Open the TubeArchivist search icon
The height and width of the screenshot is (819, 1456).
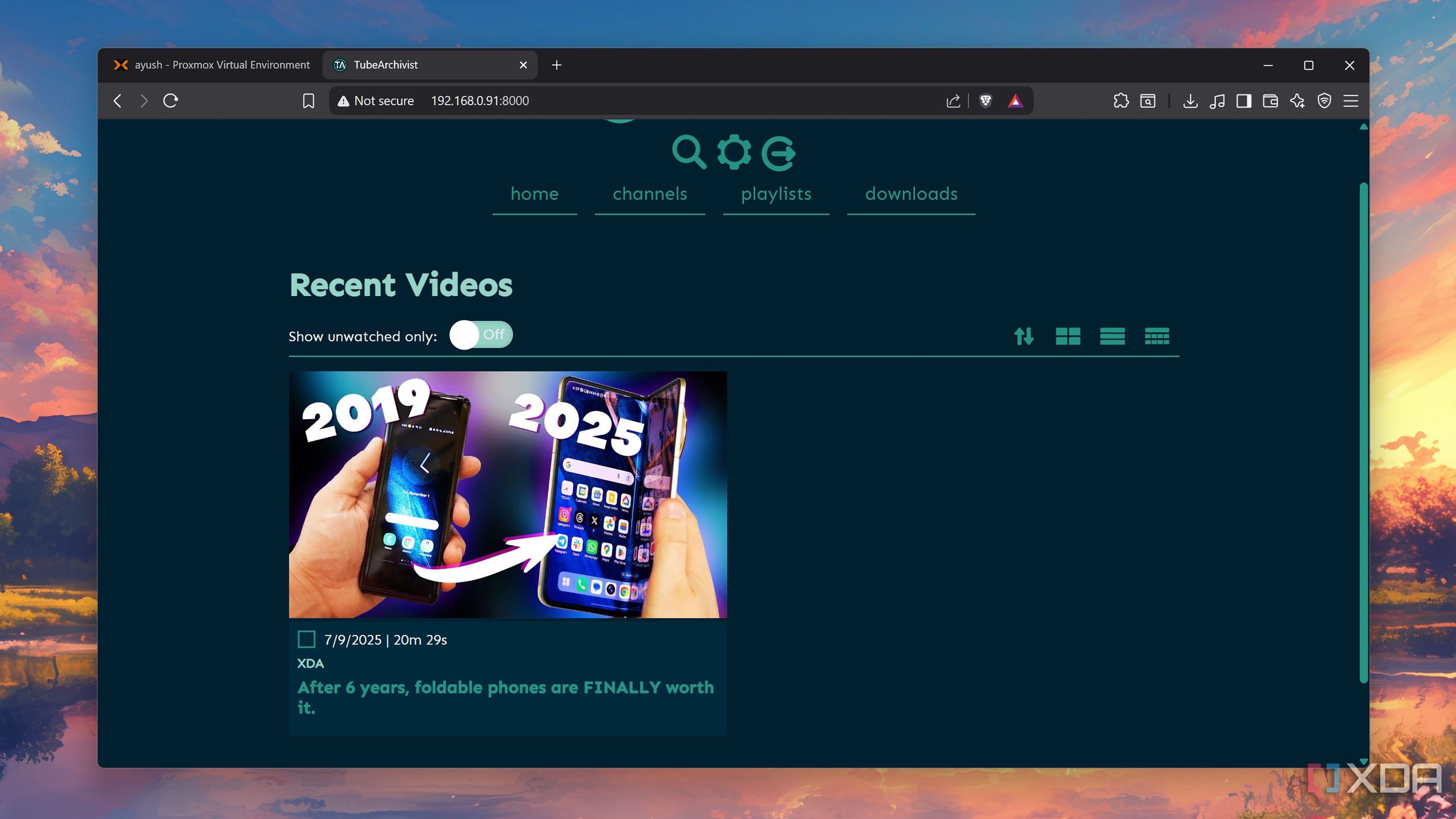689,152
